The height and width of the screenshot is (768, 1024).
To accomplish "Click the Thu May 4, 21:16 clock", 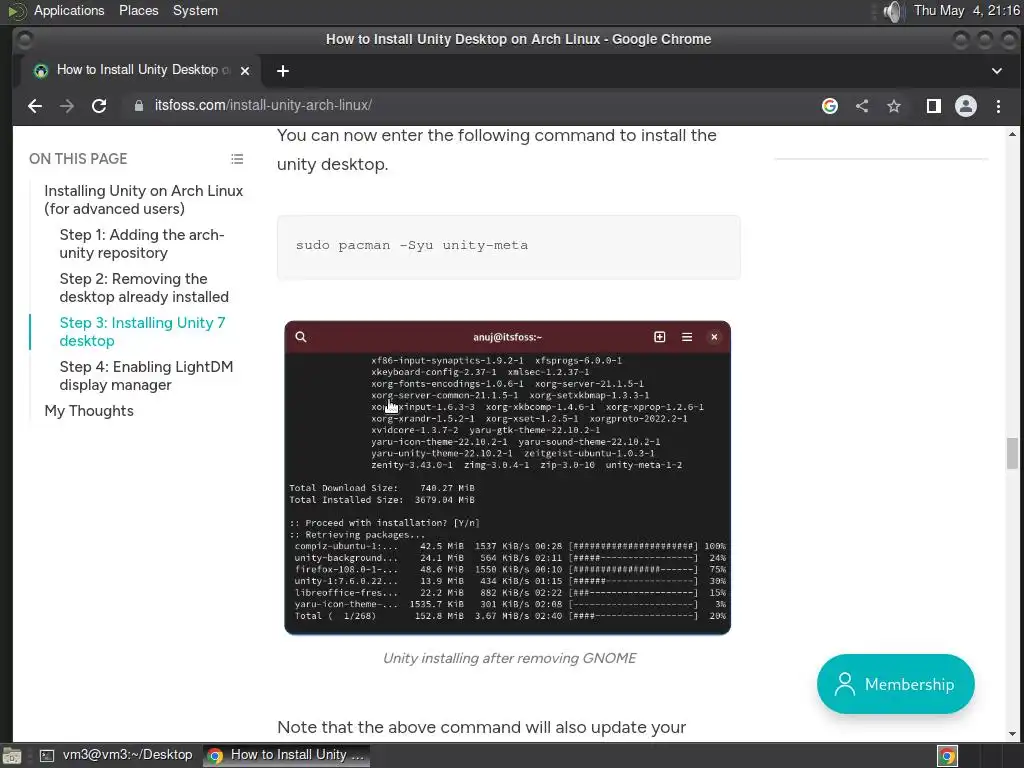I will click(967, 10).
